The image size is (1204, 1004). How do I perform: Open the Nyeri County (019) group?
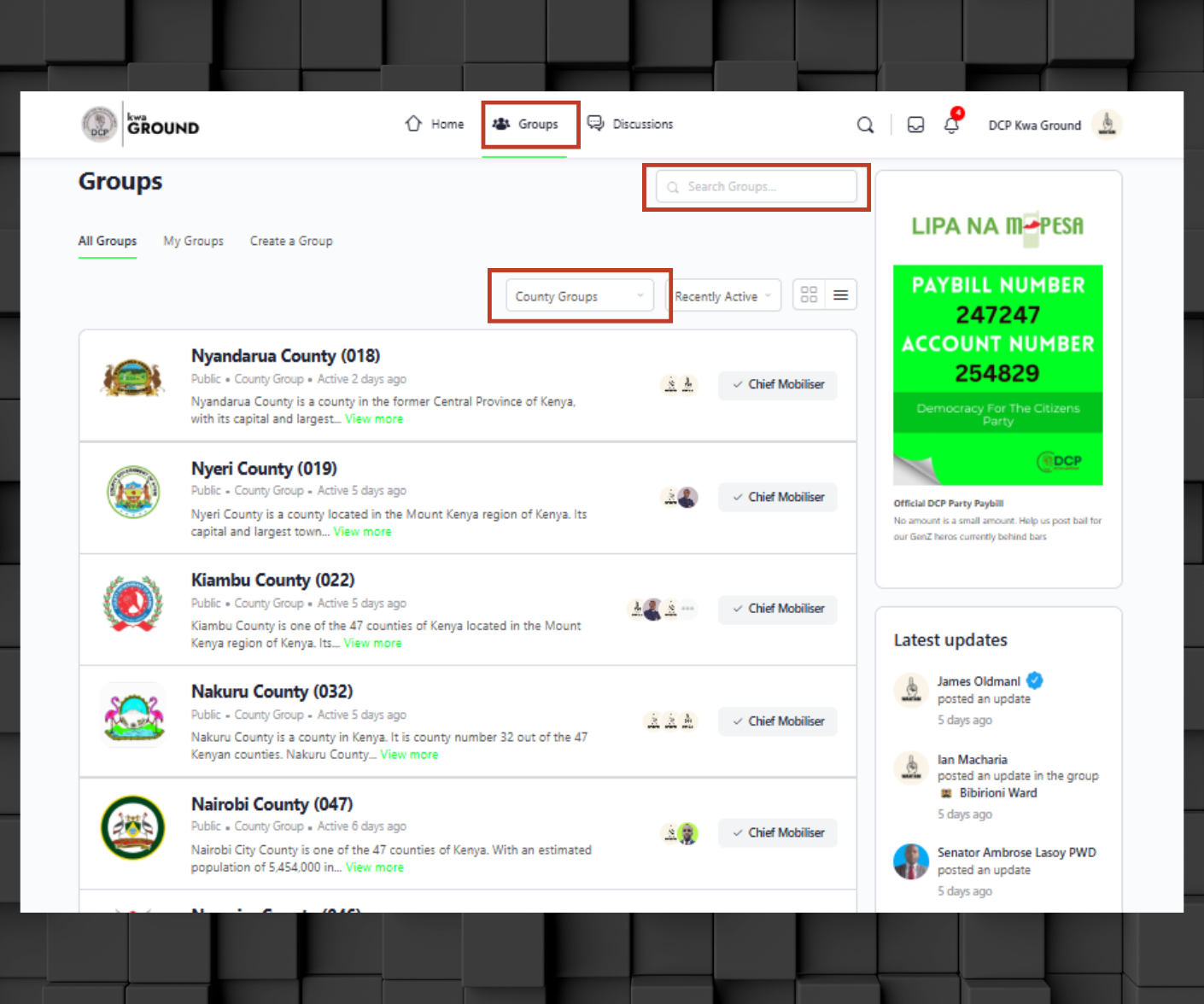264,468
